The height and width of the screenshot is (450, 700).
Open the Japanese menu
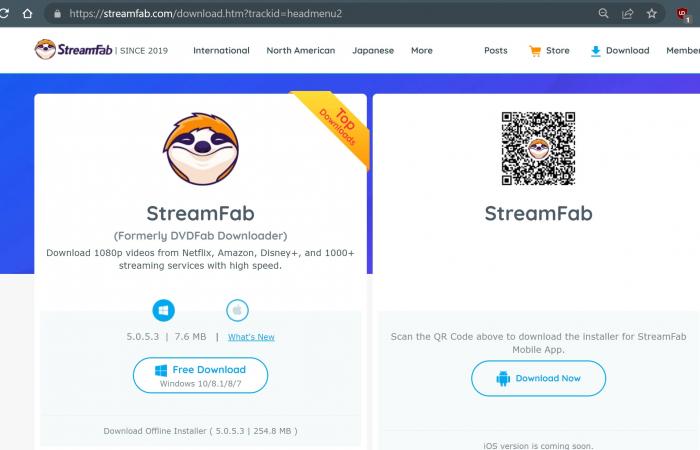pyautogui.click(x=373, y=50)
